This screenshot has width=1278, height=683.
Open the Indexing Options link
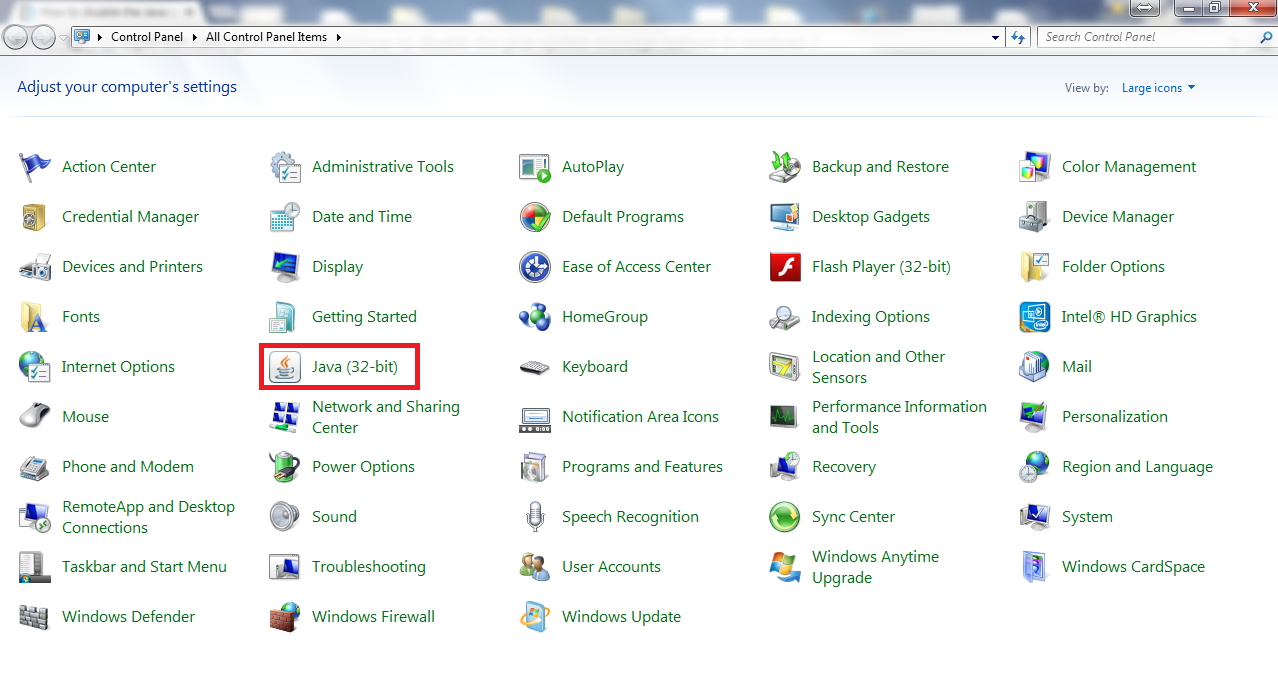click(x=871, y=317)
